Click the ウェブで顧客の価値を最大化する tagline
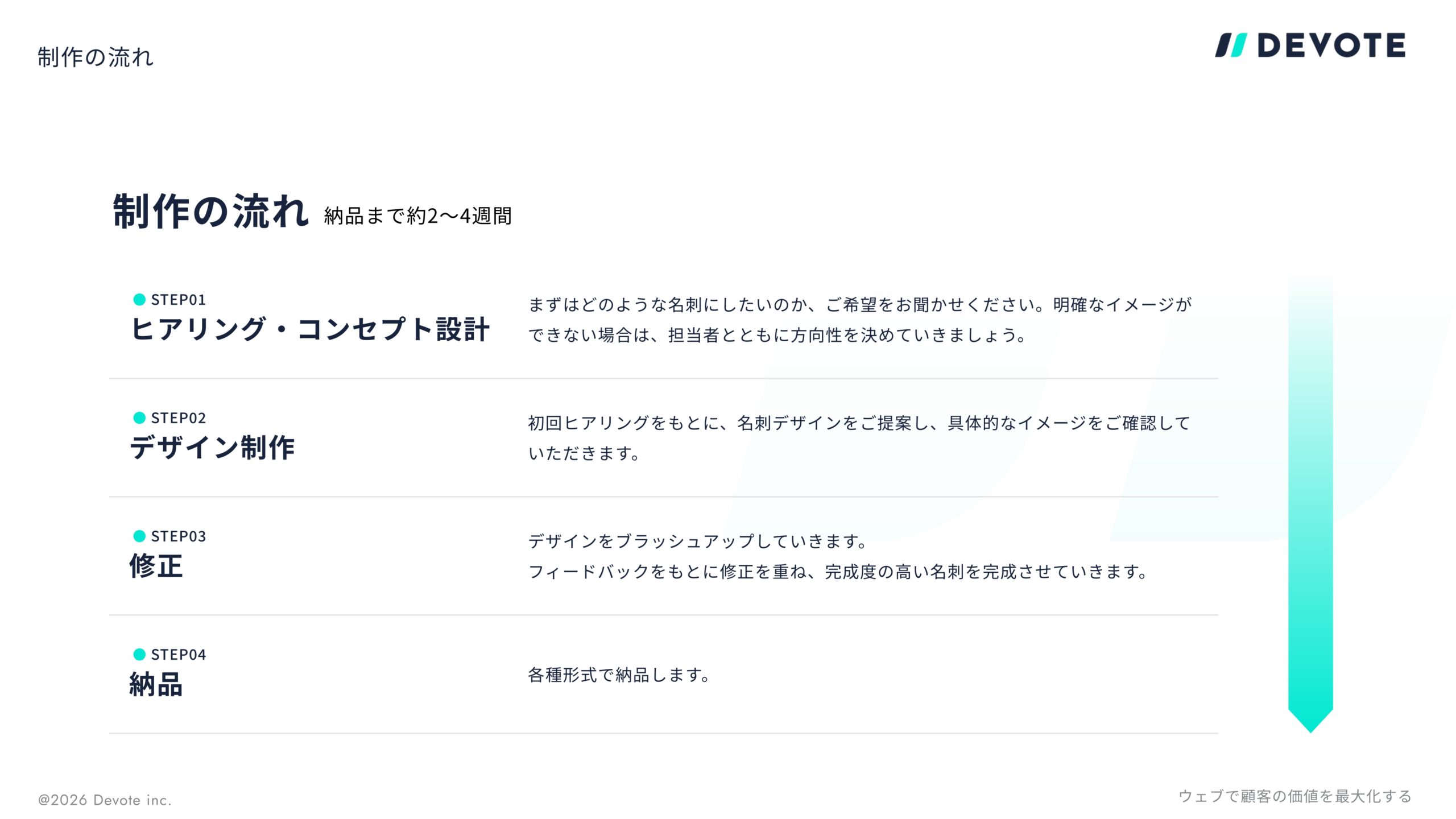Screen dimensions: 1456x819 click(x=1295, y=796)
